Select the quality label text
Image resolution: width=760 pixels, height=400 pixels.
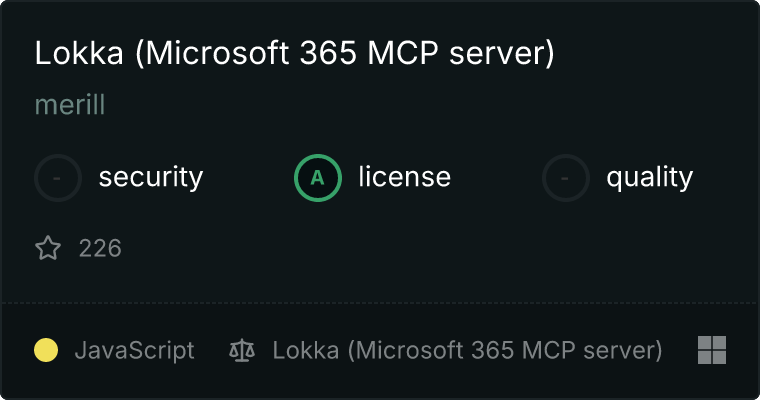tap(649, 178)
